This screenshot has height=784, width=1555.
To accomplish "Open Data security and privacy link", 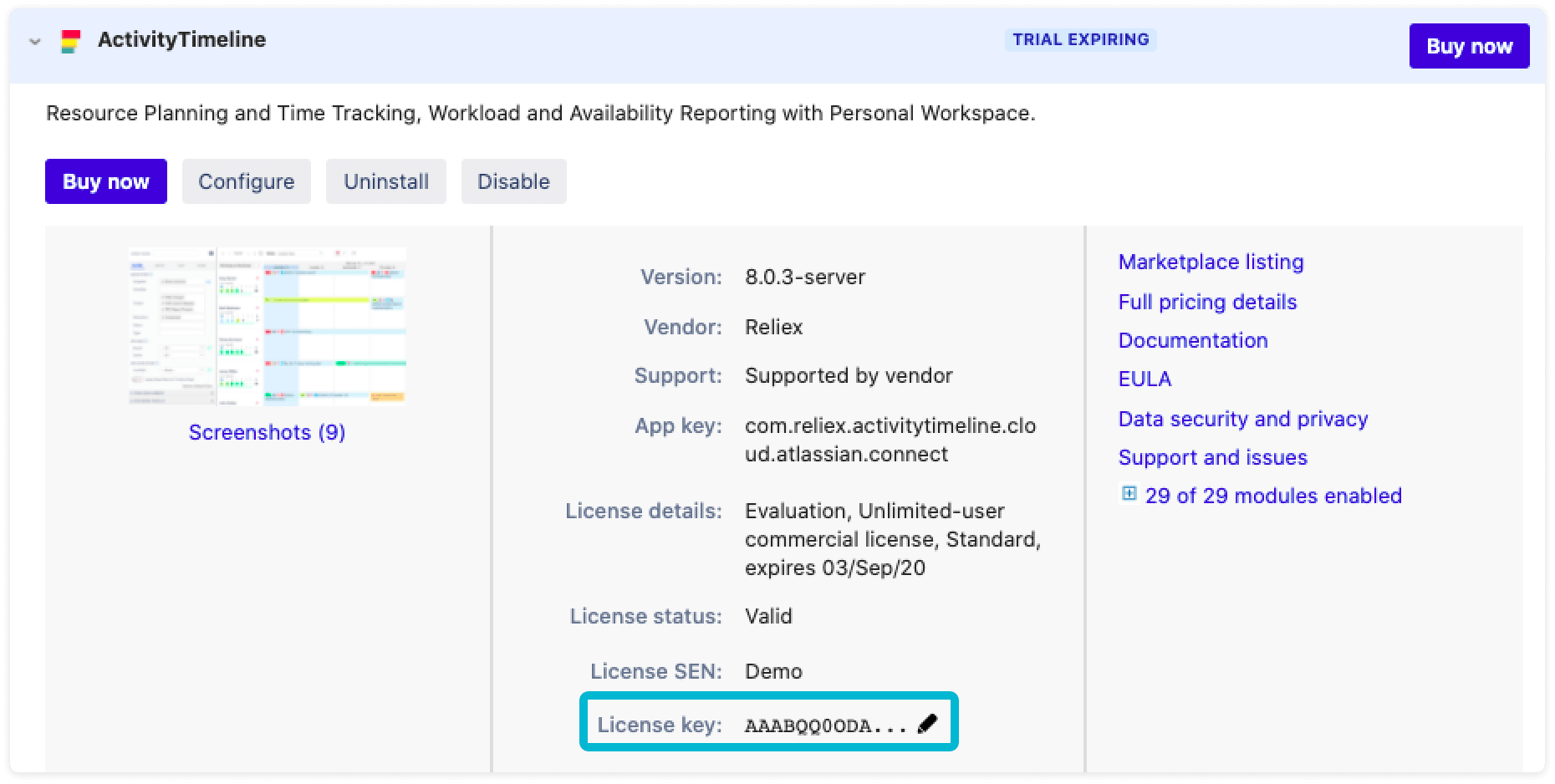I will (x=1243, y=419).
